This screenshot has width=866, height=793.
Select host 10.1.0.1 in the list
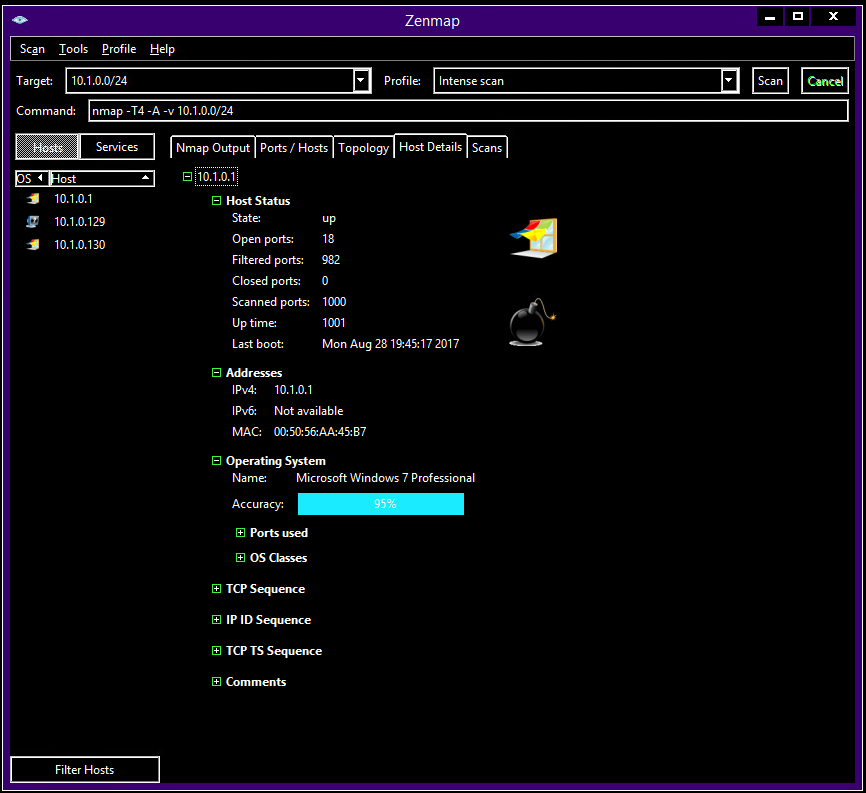pos(73,199)
